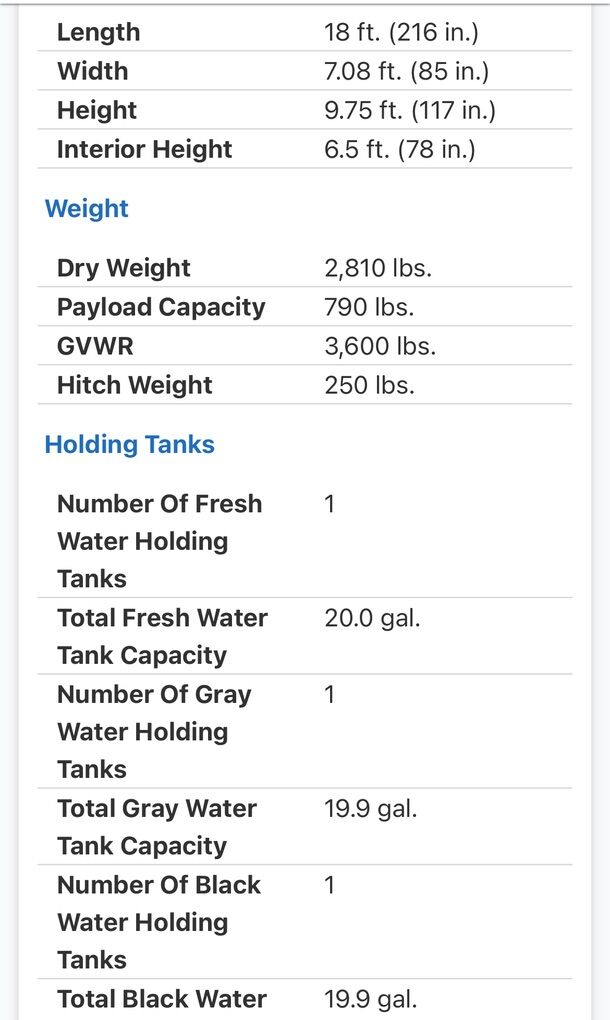Select the Payload Capacity label
This screenshot has width=610, height=1020.
click(x=161, y=307)
